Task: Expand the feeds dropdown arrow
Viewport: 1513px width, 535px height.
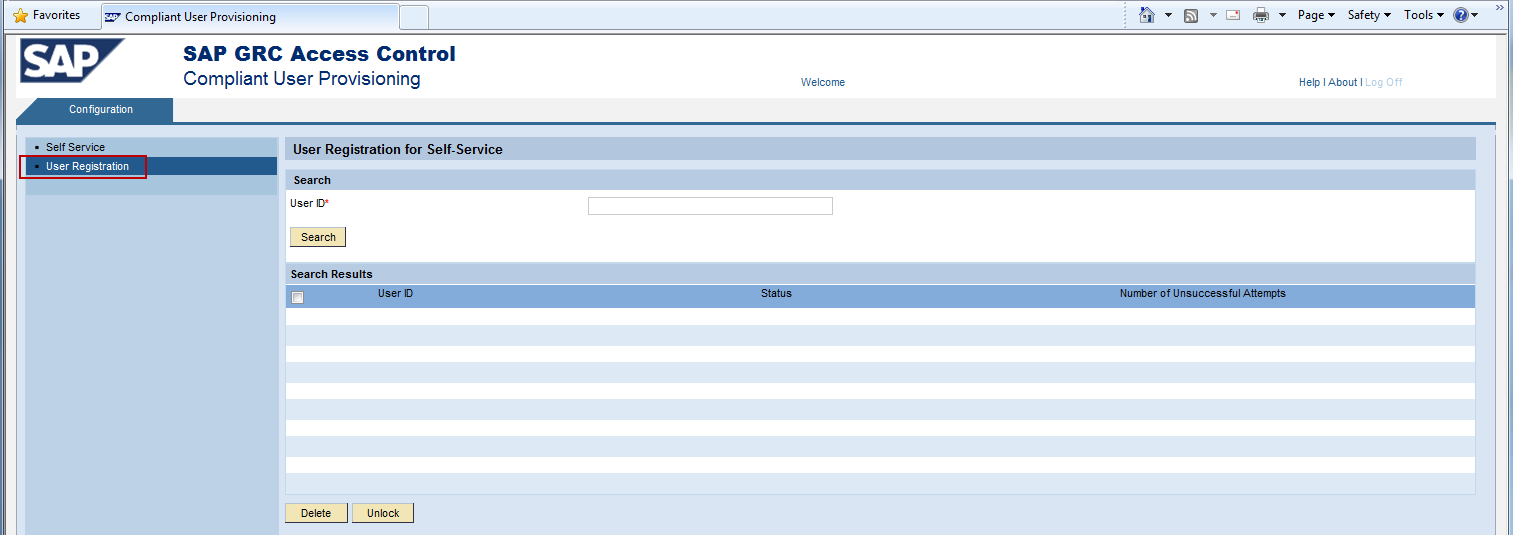Action: (x=1213, y=15)
